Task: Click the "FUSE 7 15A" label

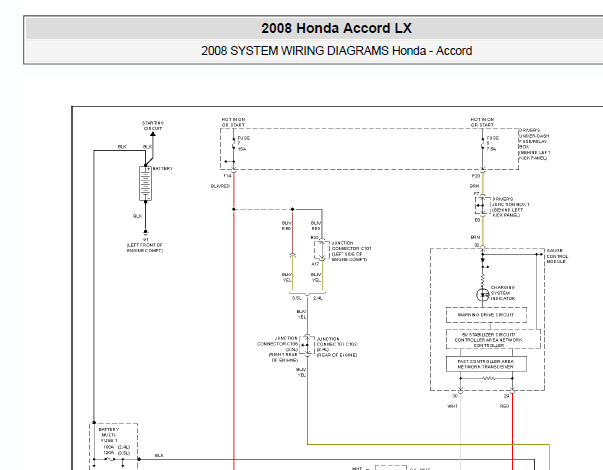Action: point(243,143)
